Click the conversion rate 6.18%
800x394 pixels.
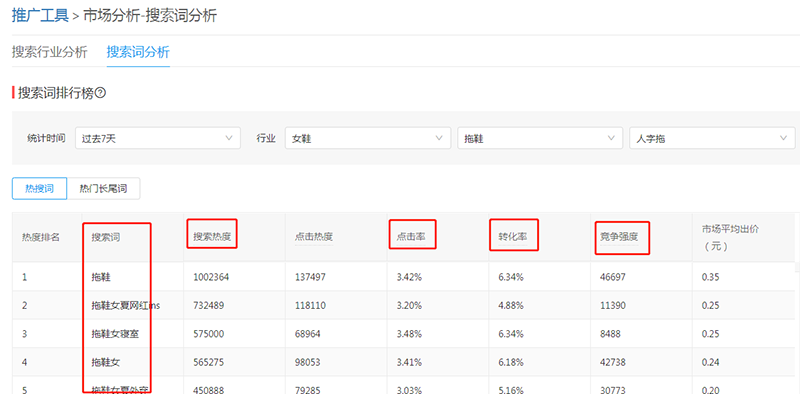[x=511, y=362]
